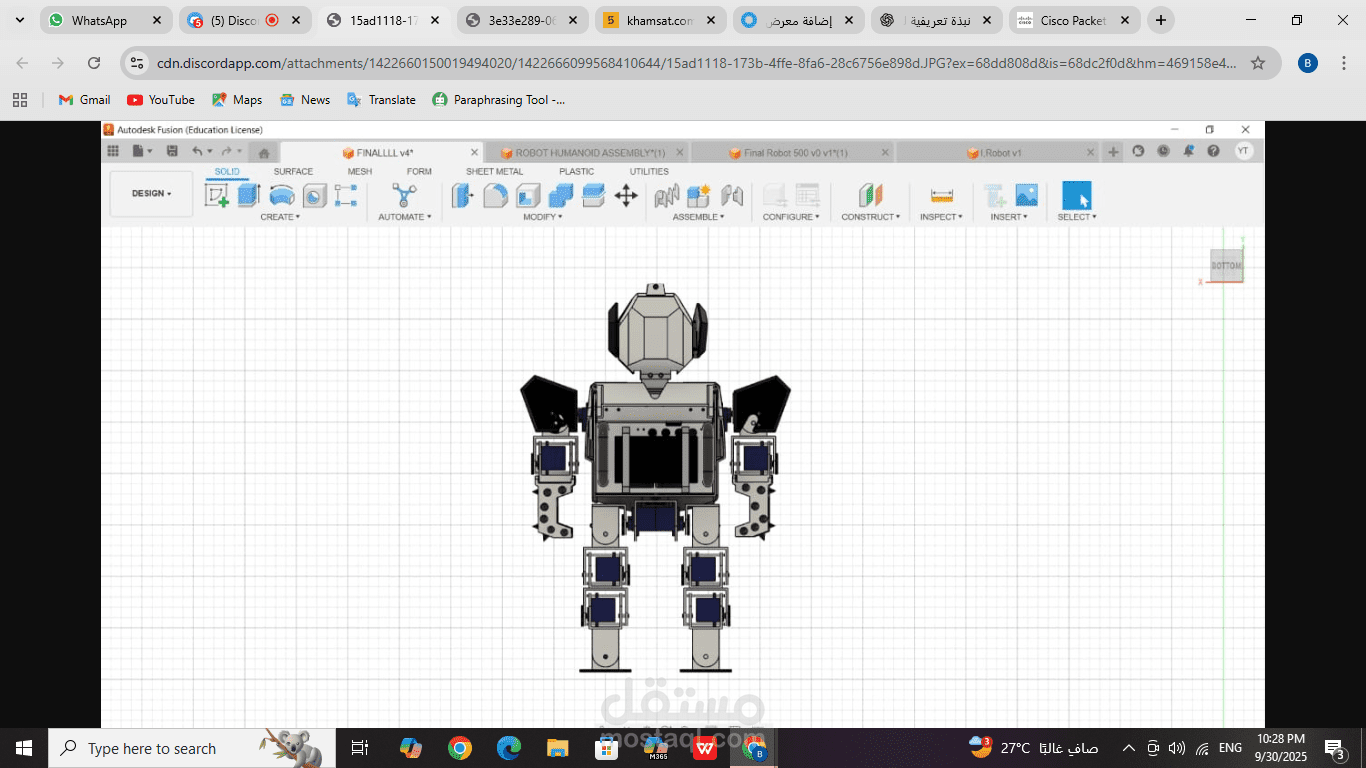The height and width of the screenshot is (768, 1366).
Task: Click the Translate bookmark link
Action: pyautogui.click(x=381, y=100)
